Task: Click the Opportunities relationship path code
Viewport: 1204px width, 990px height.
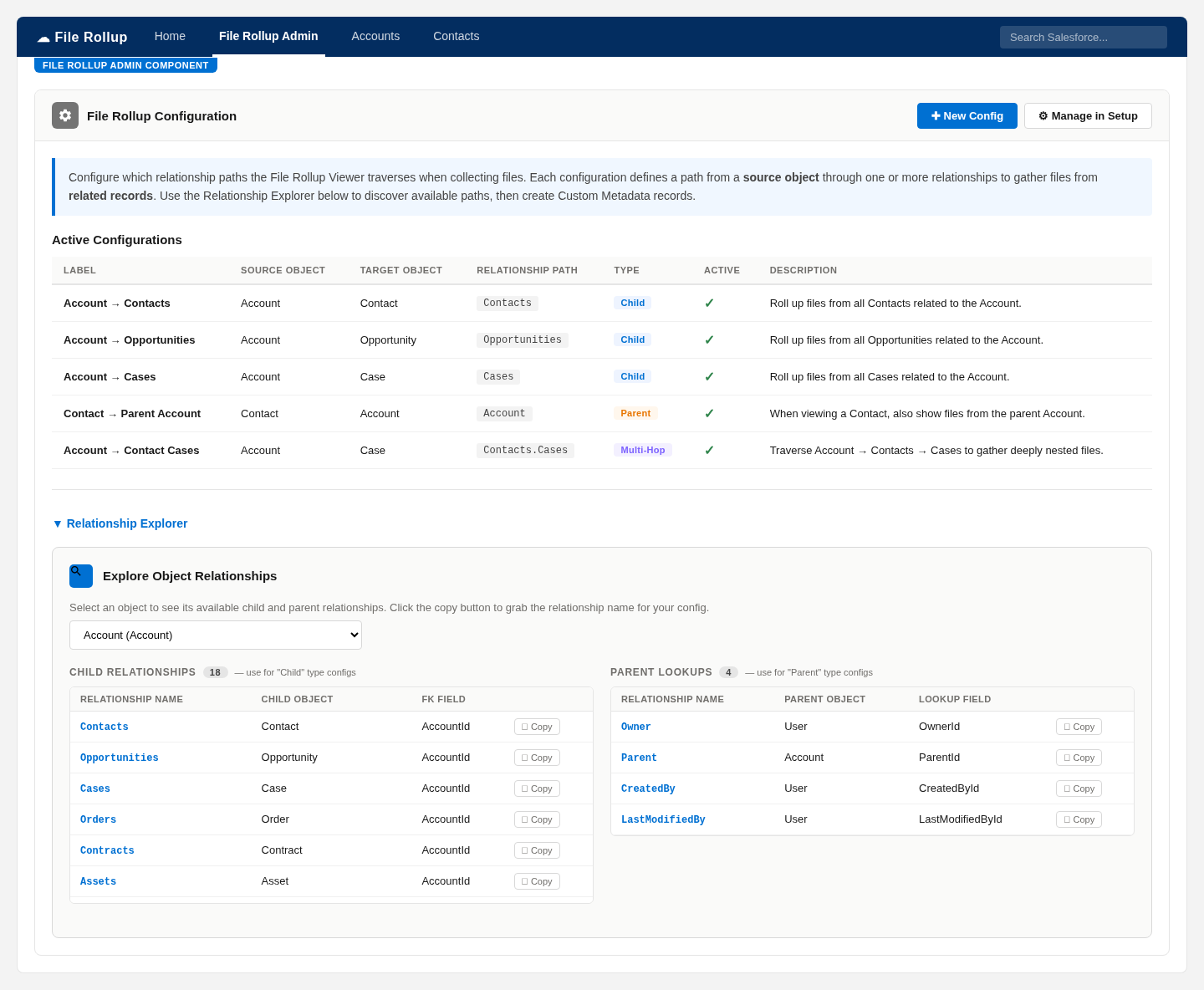Action: tap(523, 339)
